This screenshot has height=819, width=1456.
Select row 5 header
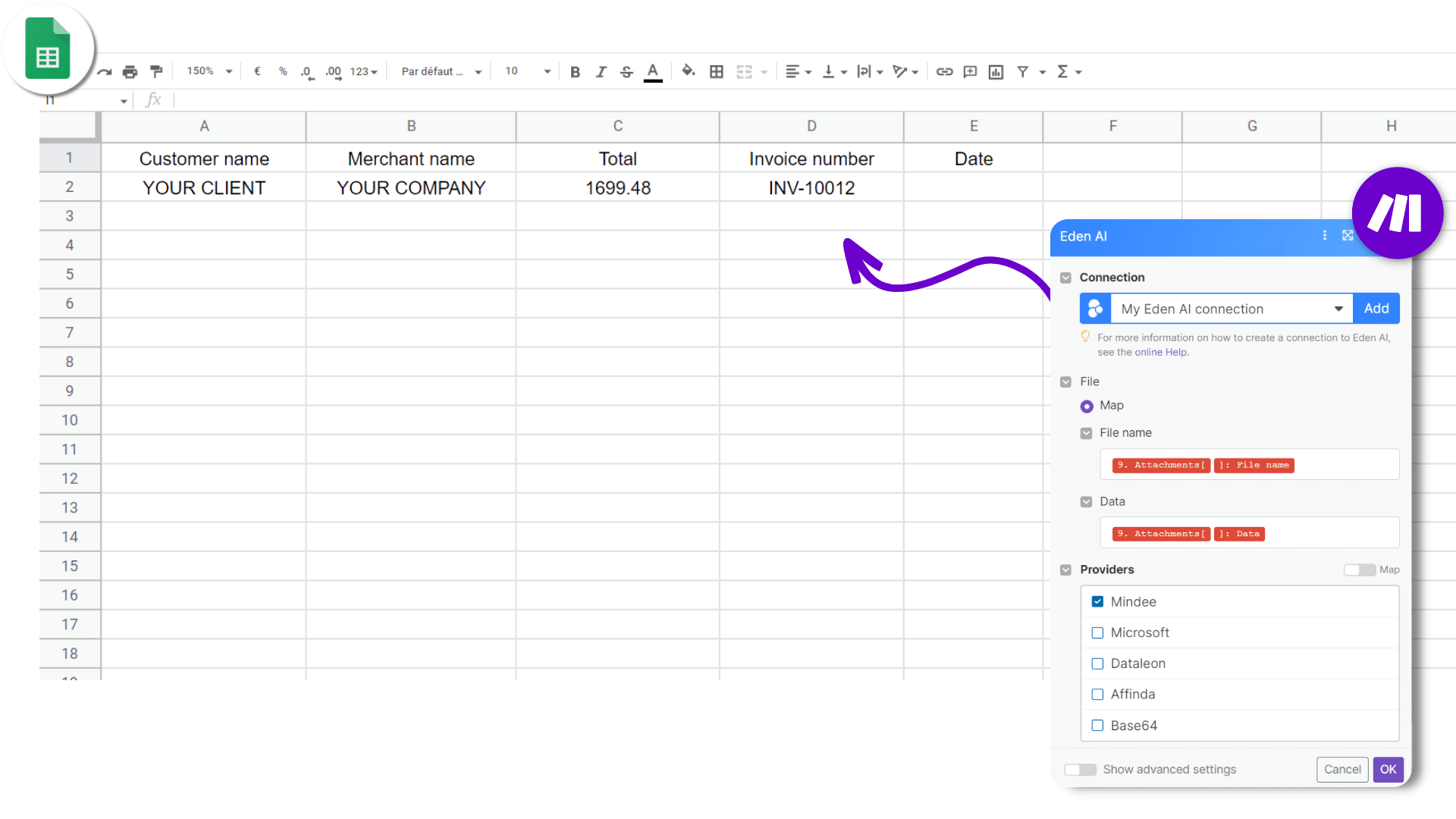tap(69, 275)
